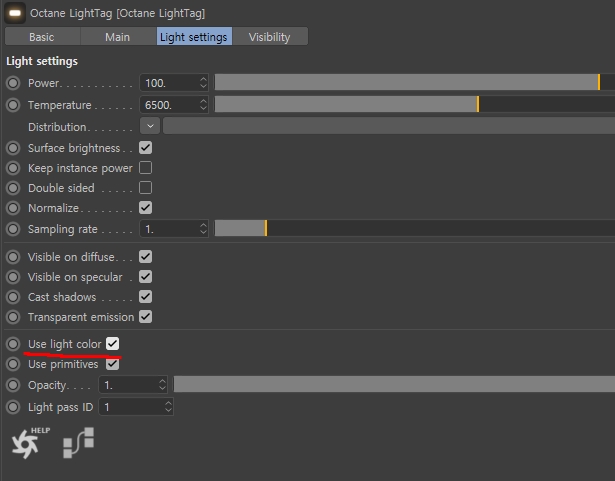
Task: Switch to the Main tab
Action: click(118, 37)
